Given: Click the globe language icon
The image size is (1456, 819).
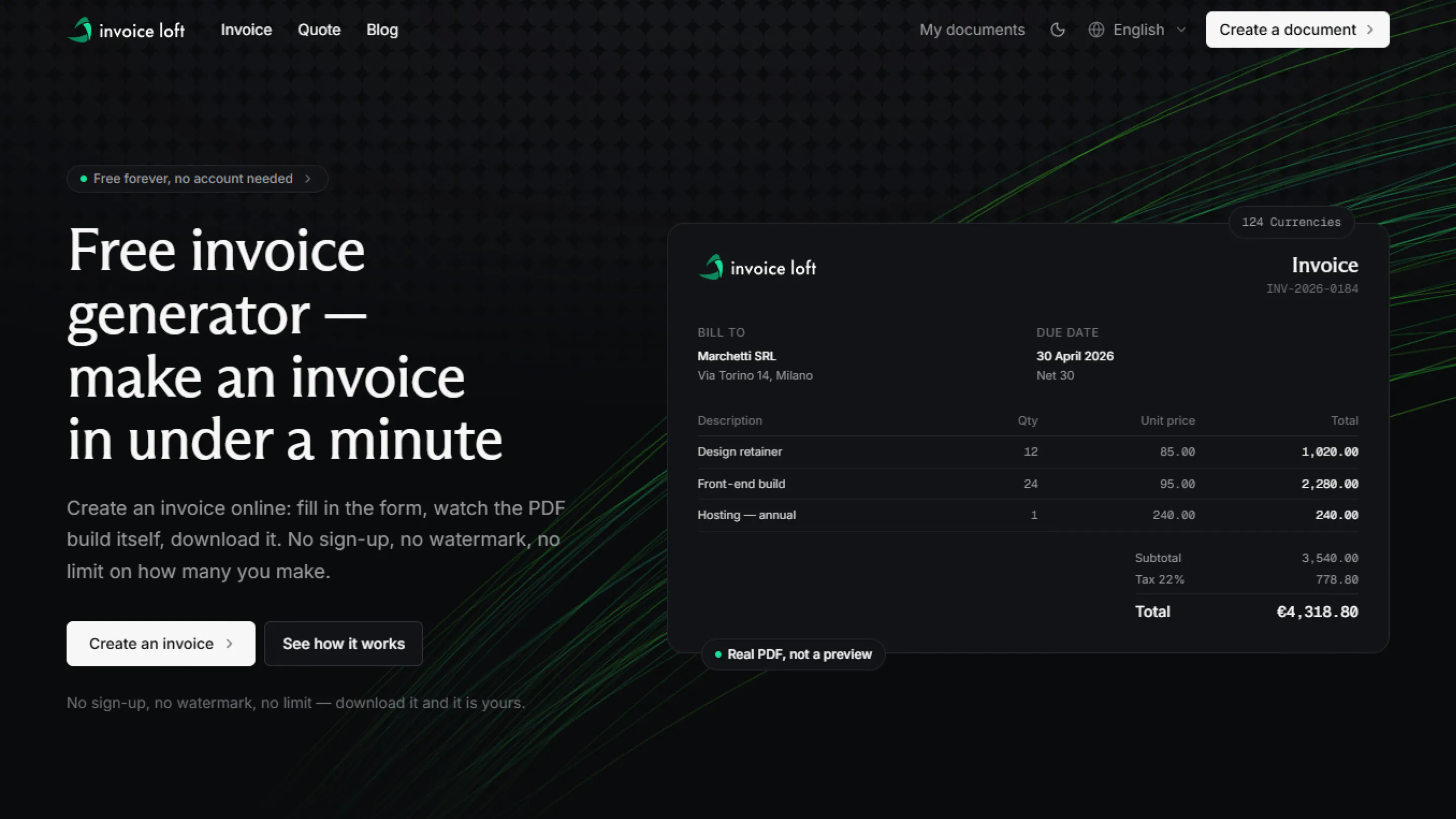Looking at the screenshot, I should pos(1096,29).
